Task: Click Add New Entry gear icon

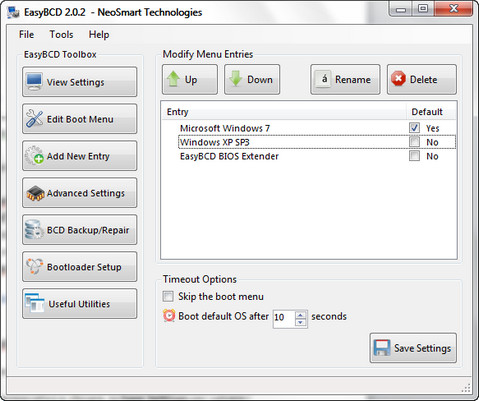Action: [34, 155]
